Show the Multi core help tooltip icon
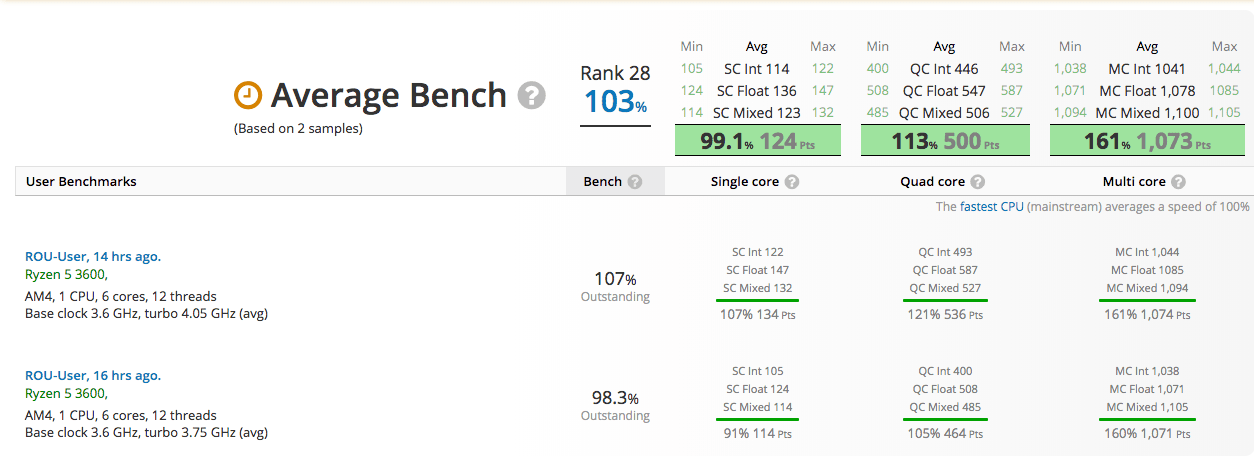Screen dimensions: 1254x463 [x=1178, y=182]
